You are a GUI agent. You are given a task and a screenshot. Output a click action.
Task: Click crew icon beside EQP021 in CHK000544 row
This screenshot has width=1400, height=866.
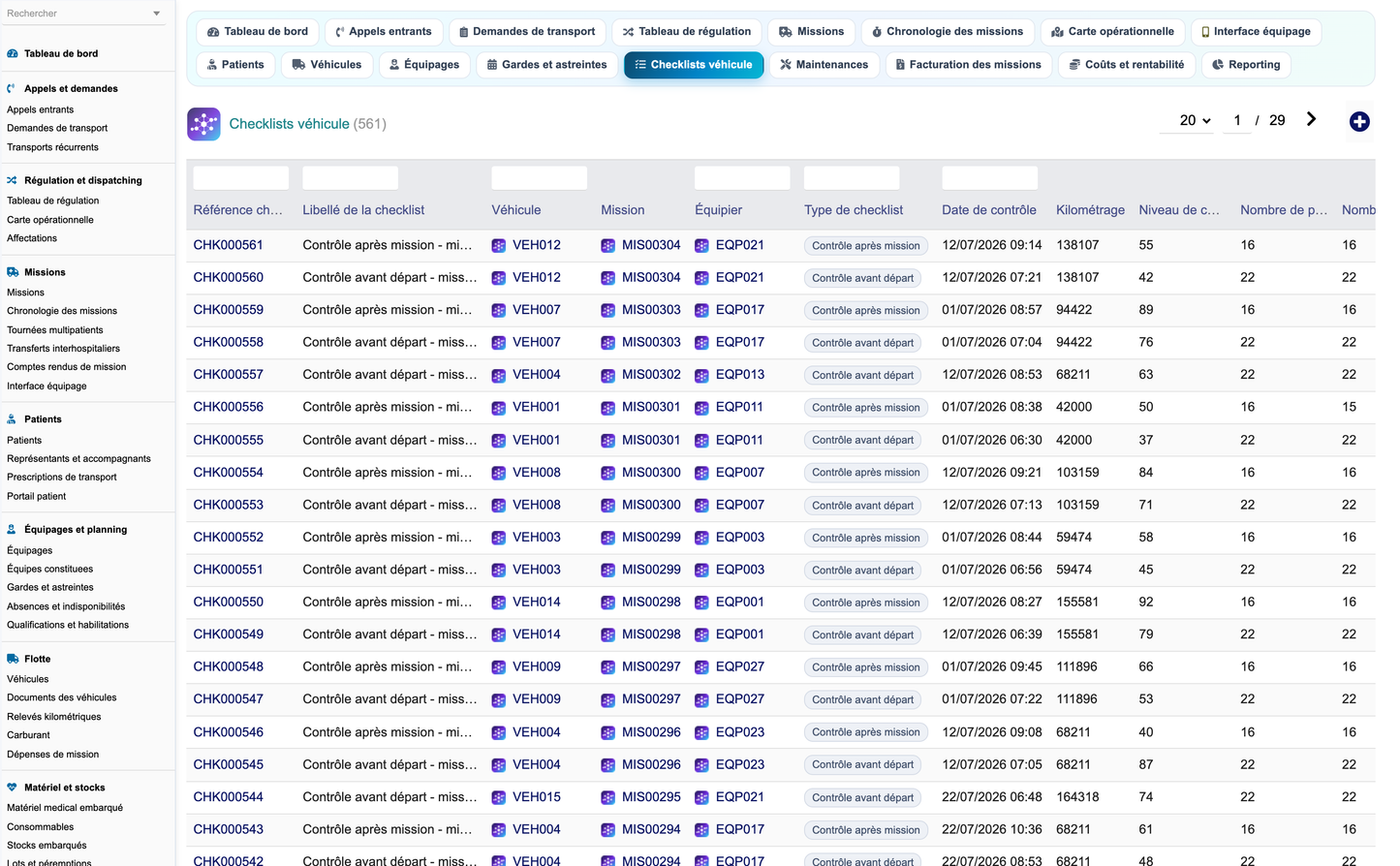[x=701, y=798]
